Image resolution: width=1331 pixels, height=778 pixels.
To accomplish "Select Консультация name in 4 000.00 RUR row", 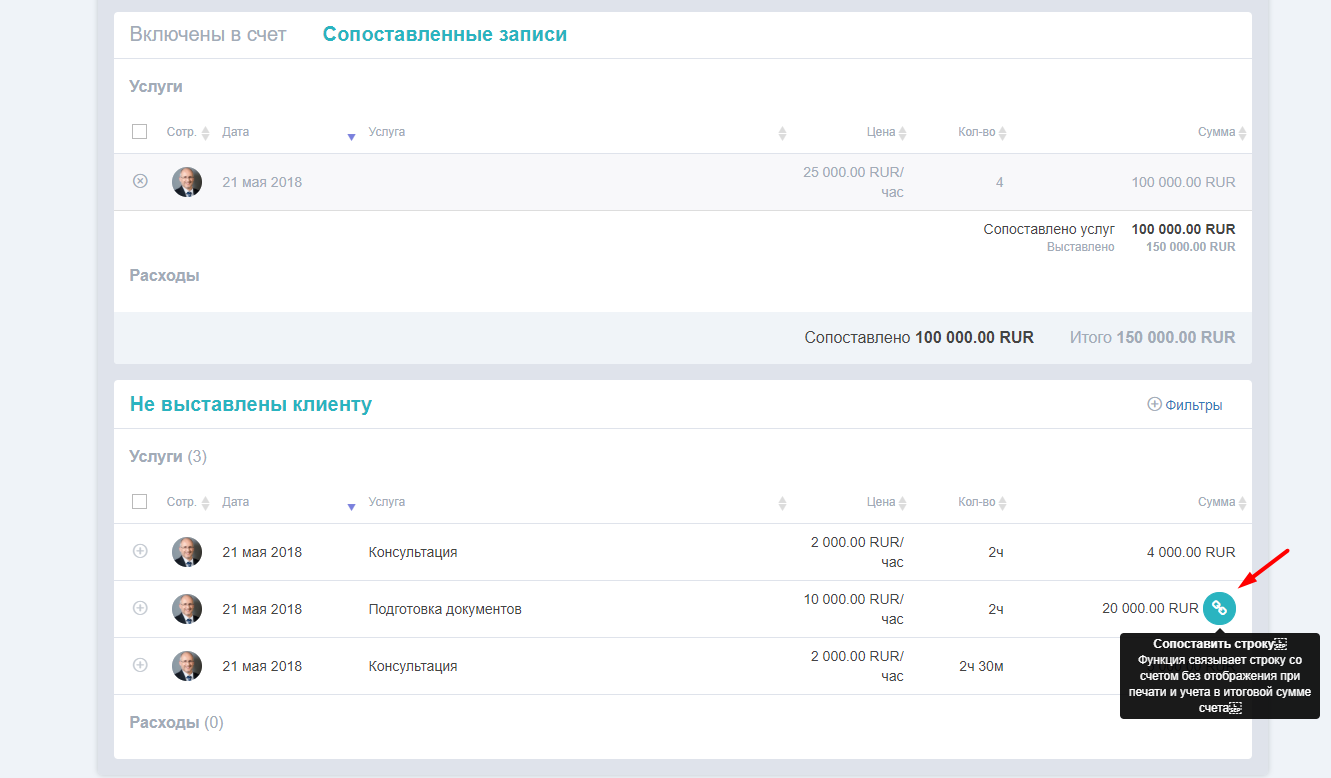I will coord(413,552).
